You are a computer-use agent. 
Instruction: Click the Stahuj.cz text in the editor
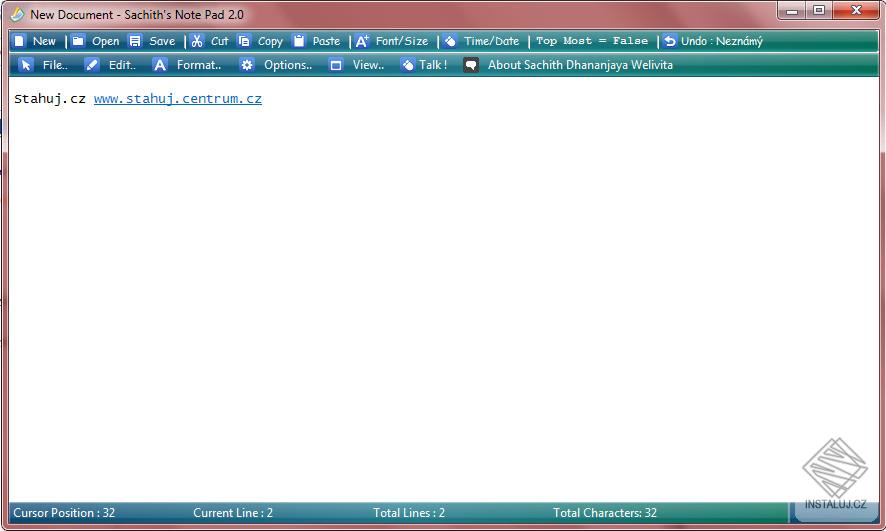point(50,99)
